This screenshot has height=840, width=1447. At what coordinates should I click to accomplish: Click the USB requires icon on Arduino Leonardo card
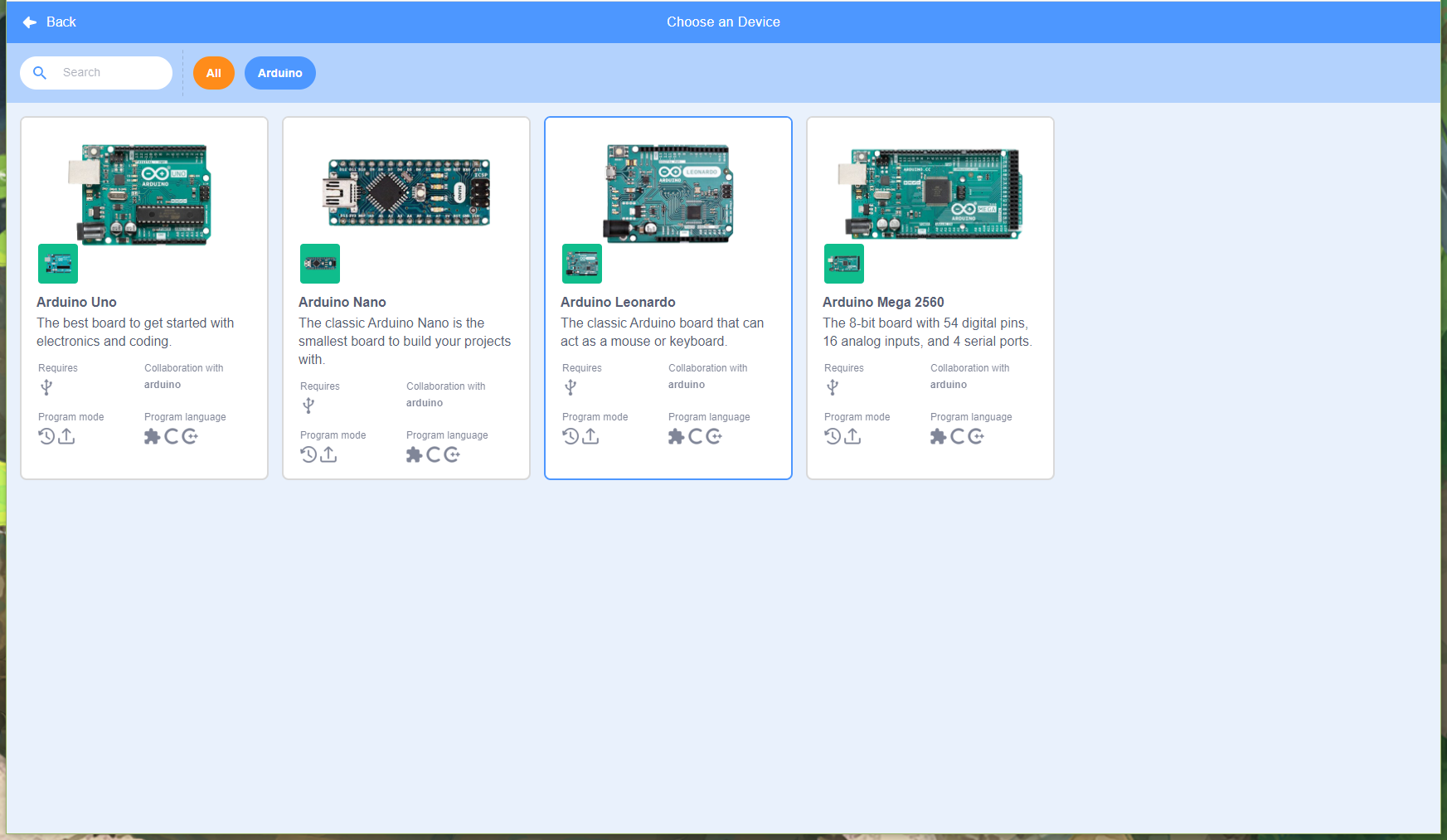tap(571, 387)
